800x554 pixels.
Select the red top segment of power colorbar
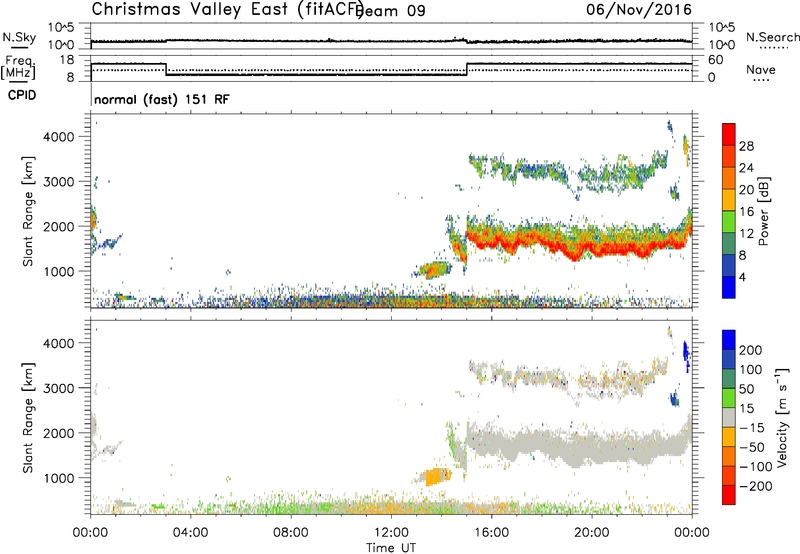[729, 135]
